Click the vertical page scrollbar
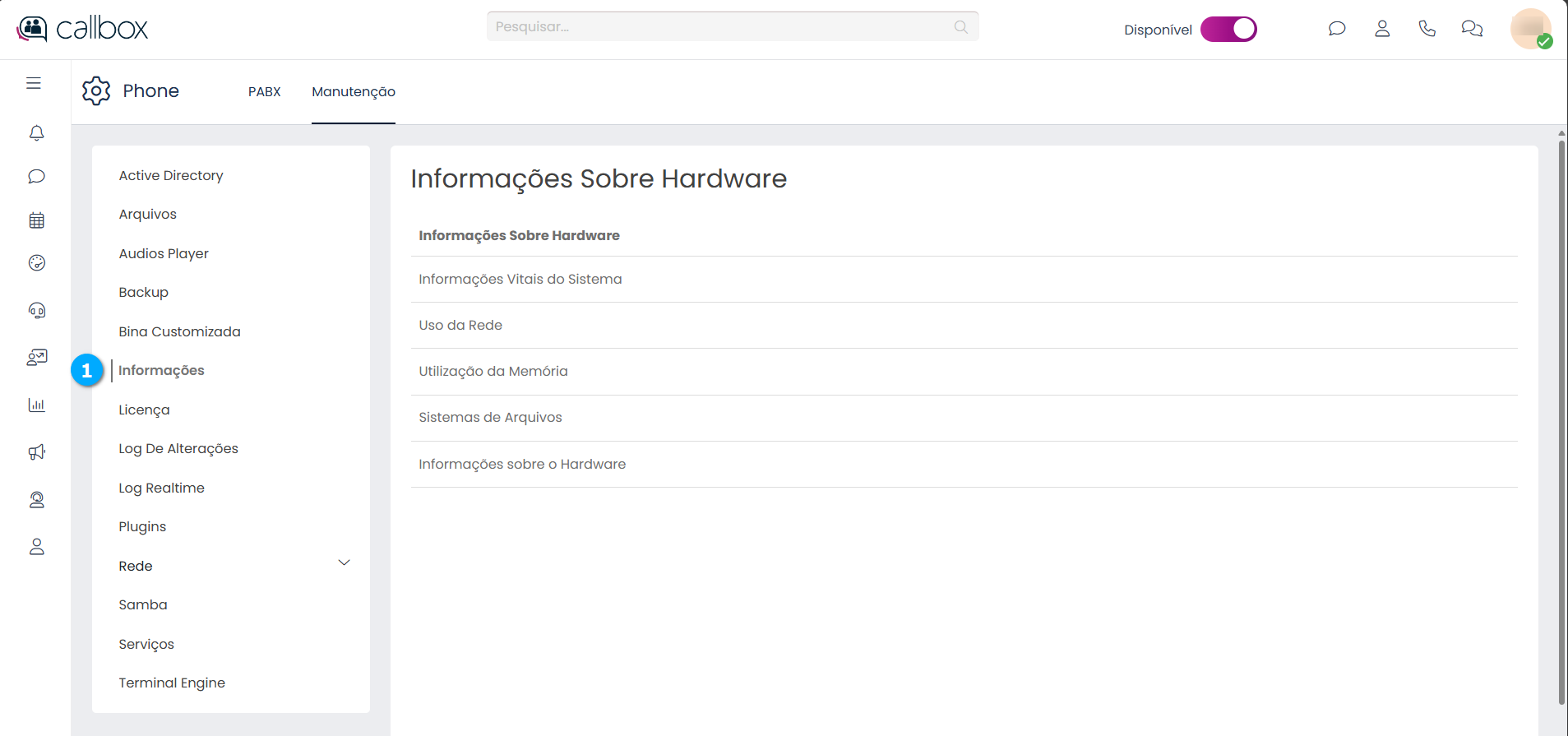This screenshot has height=736, width=1568. [x=1561, y=411]
